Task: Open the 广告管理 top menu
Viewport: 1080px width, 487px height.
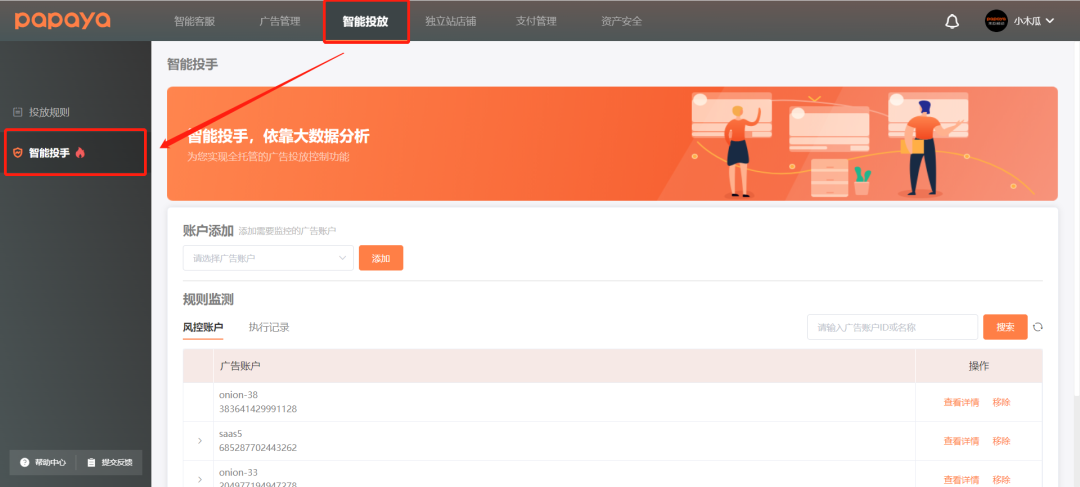Action: tap(280, 21)
